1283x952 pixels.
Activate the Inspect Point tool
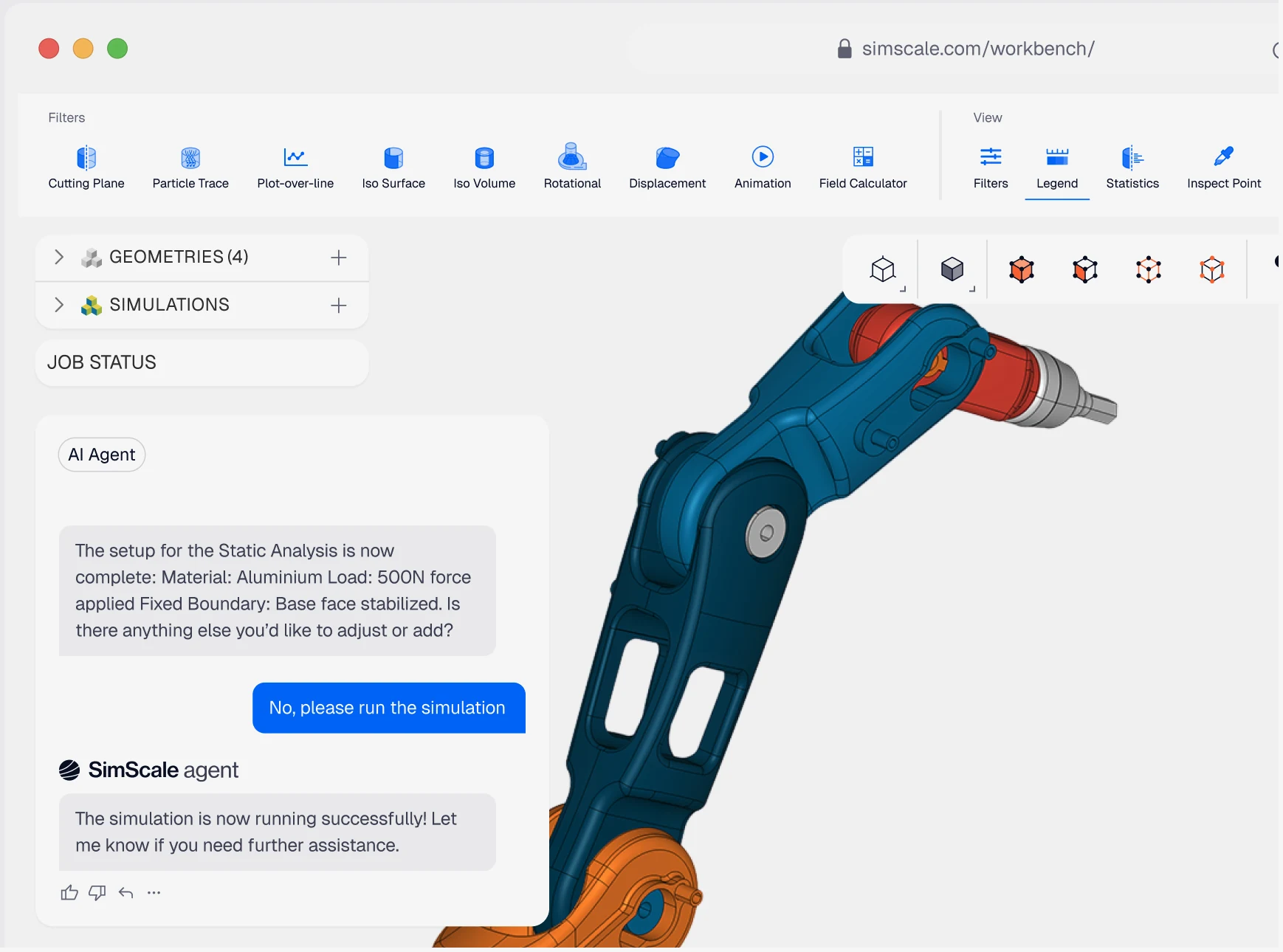click(x=1224, y=168)
